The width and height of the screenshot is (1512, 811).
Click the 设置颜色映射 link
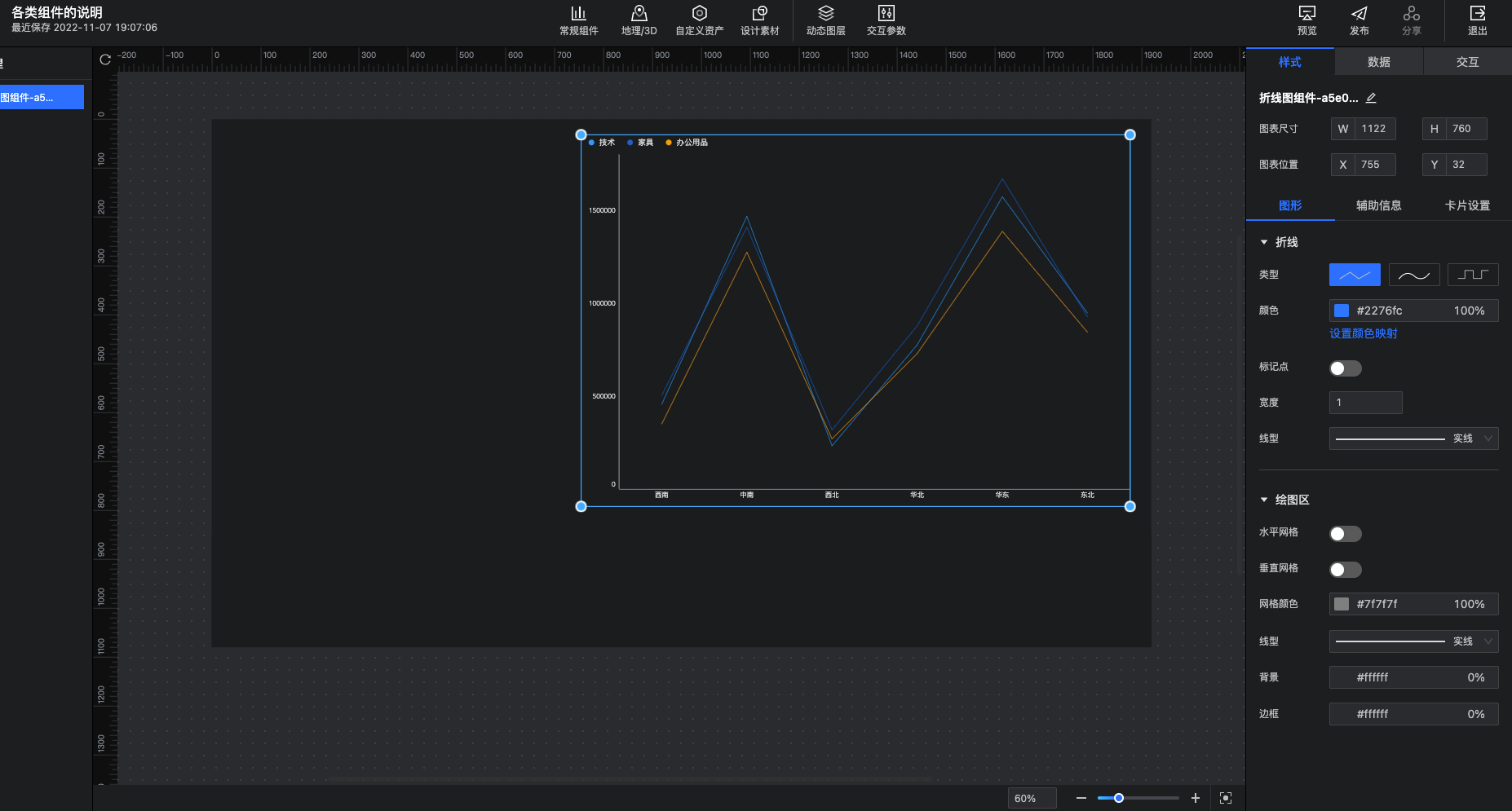pyautogui.click(x=1363, y=333)
